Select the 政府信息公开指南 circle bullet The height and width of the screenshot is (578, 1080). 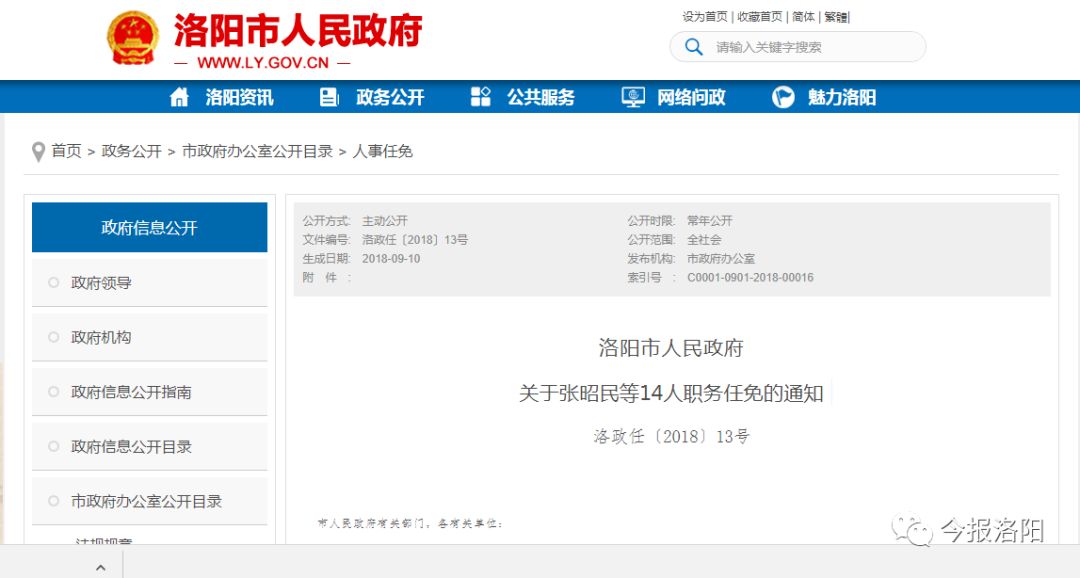[x=53, y=393]
